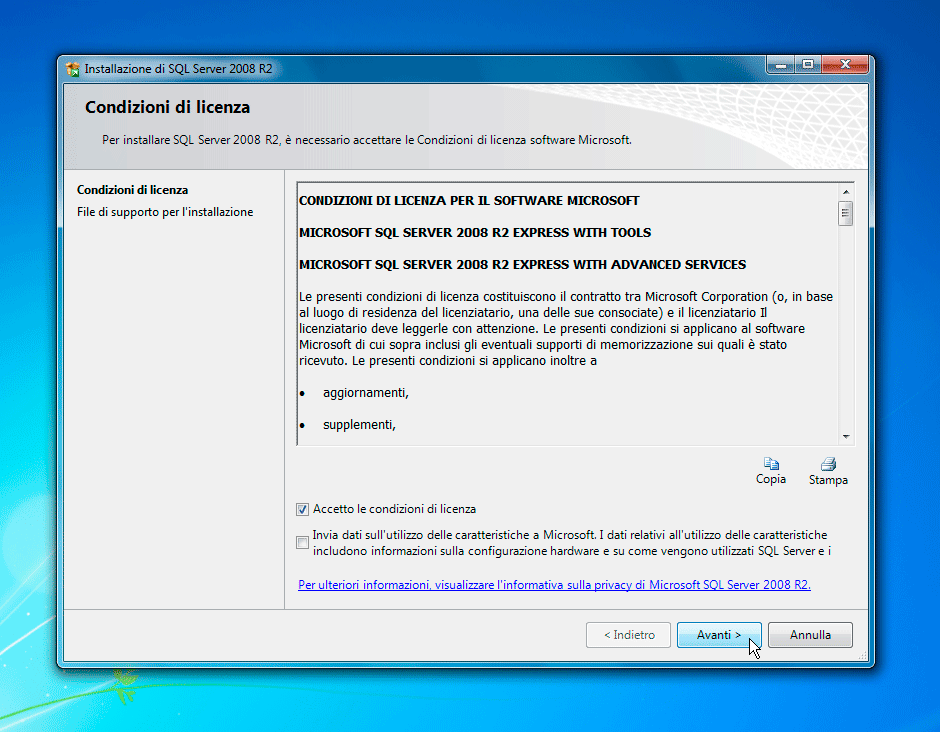Click the Copia copy icon

[771, 464]
